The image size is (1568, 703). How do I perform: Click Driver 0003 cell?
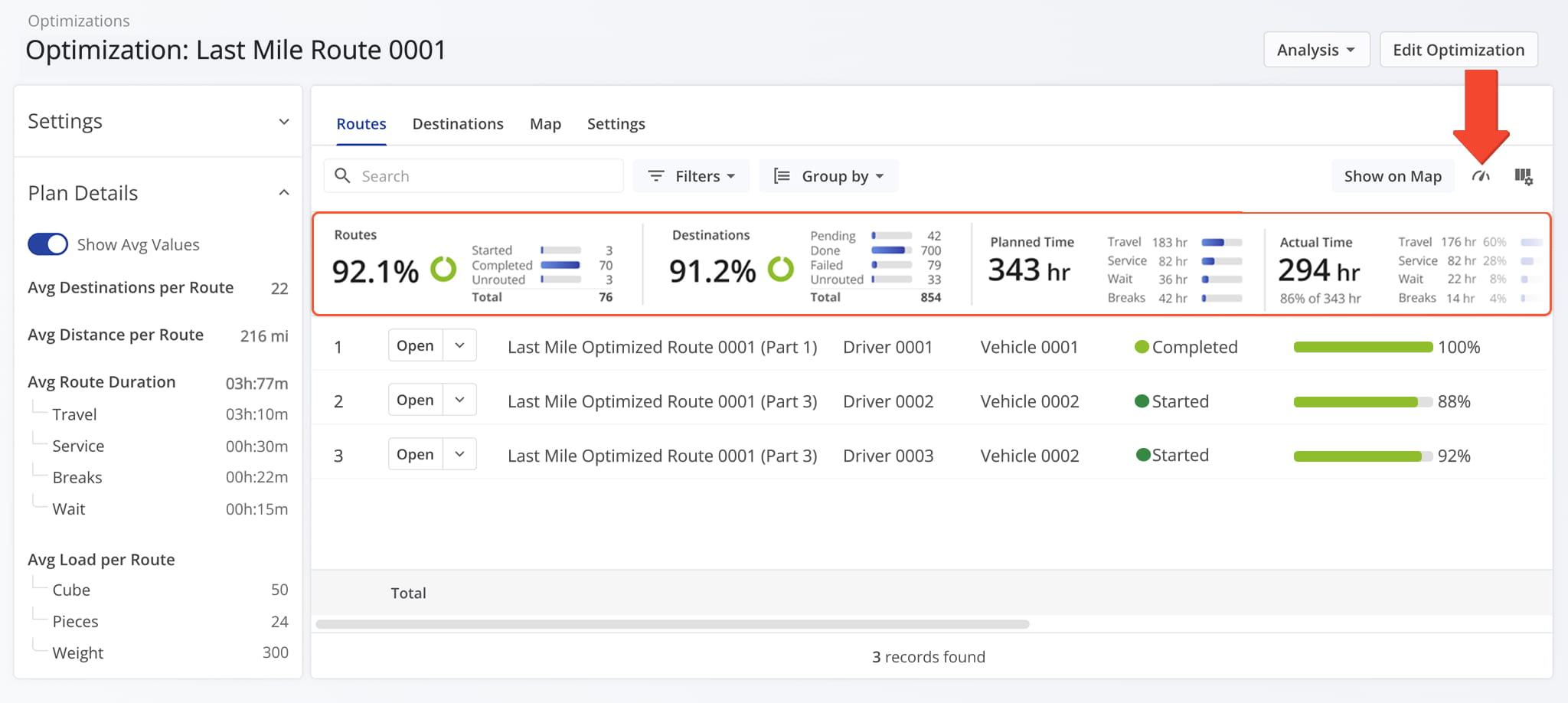pyautogui.click(x=888, y=456)
